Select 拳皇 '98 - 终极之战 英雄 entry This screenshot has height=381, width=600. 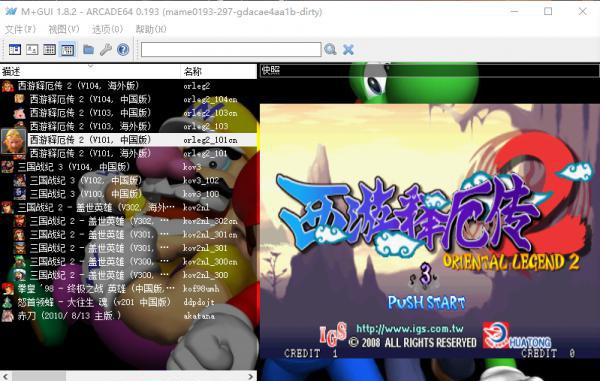tap(96, 288)
